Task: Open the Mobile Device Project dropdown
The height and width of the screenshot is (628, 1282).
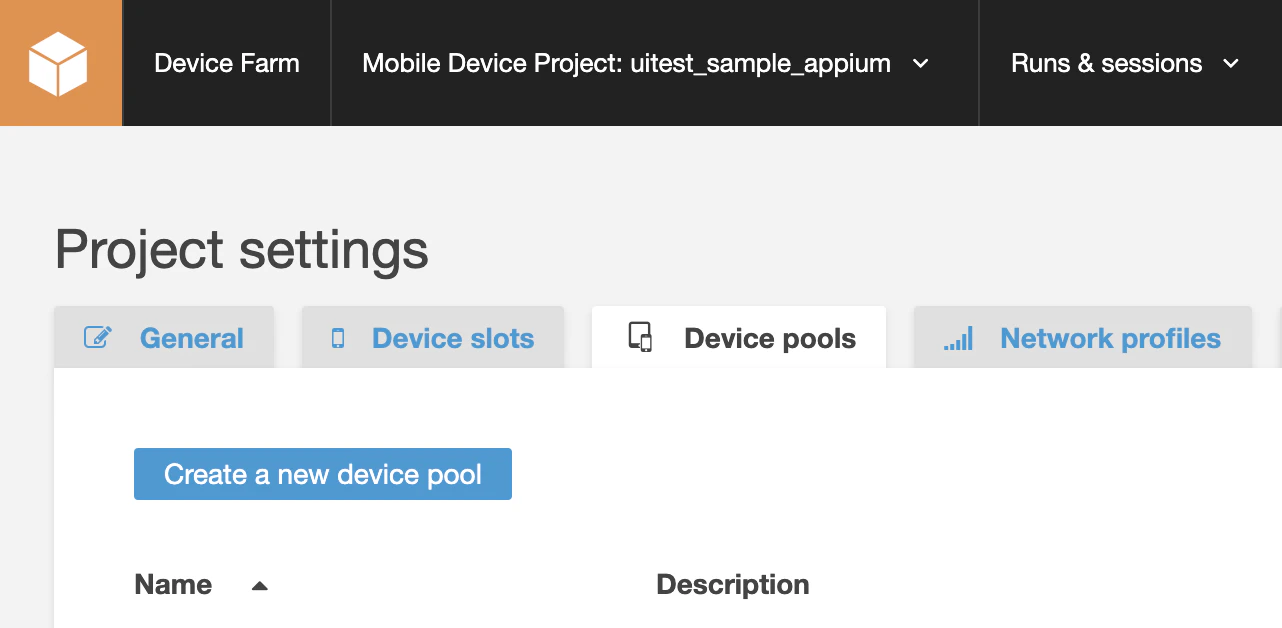Action: pyautogui.click(x=626, y=64)
